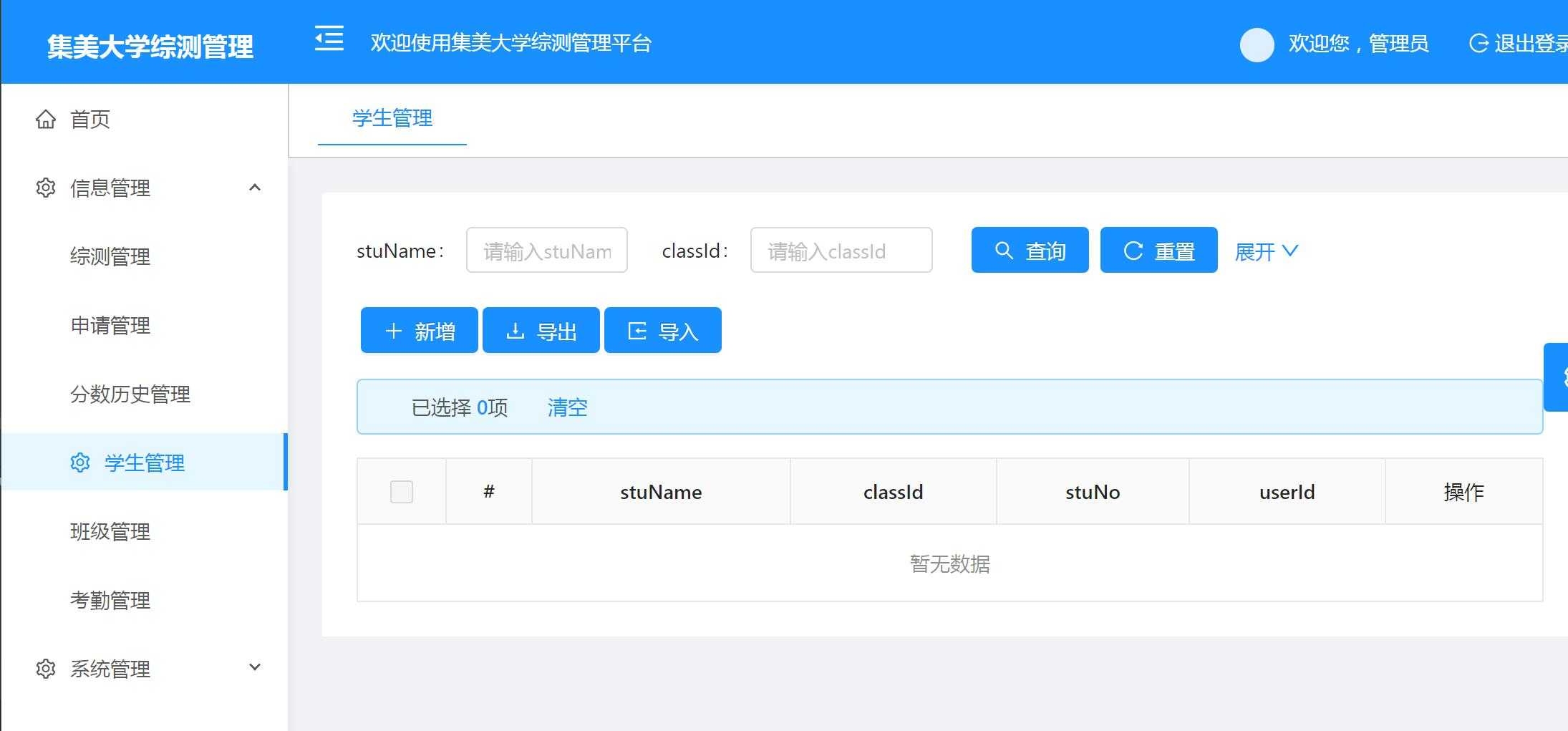This screenshot has width=1568, height=731.
Task: Collapse the 信息管理 submenu chevron
Action: pyautogui.click(x=255, y=188)
